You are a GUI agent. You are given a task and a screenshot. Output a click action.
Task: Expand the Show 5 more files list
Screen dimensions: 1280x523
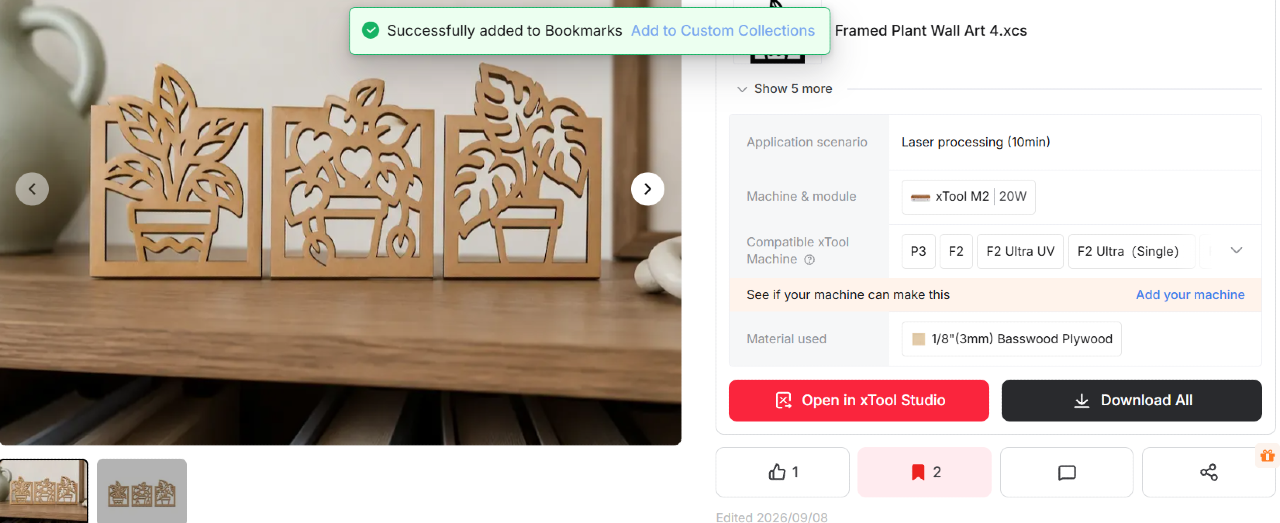coord(784,89)
